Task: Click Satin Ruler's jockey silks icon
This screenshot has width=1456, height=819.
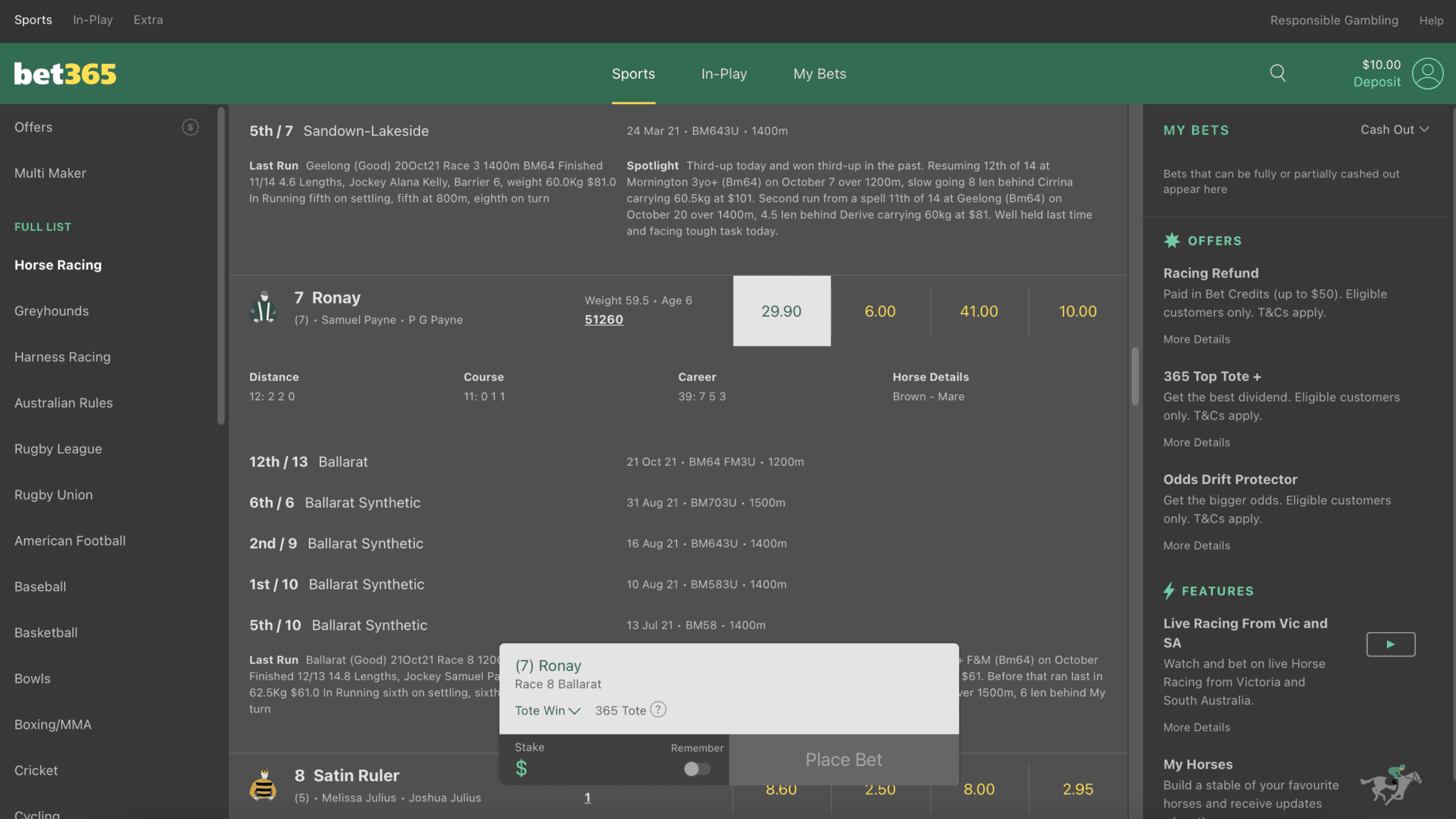Action: (264, 785)
